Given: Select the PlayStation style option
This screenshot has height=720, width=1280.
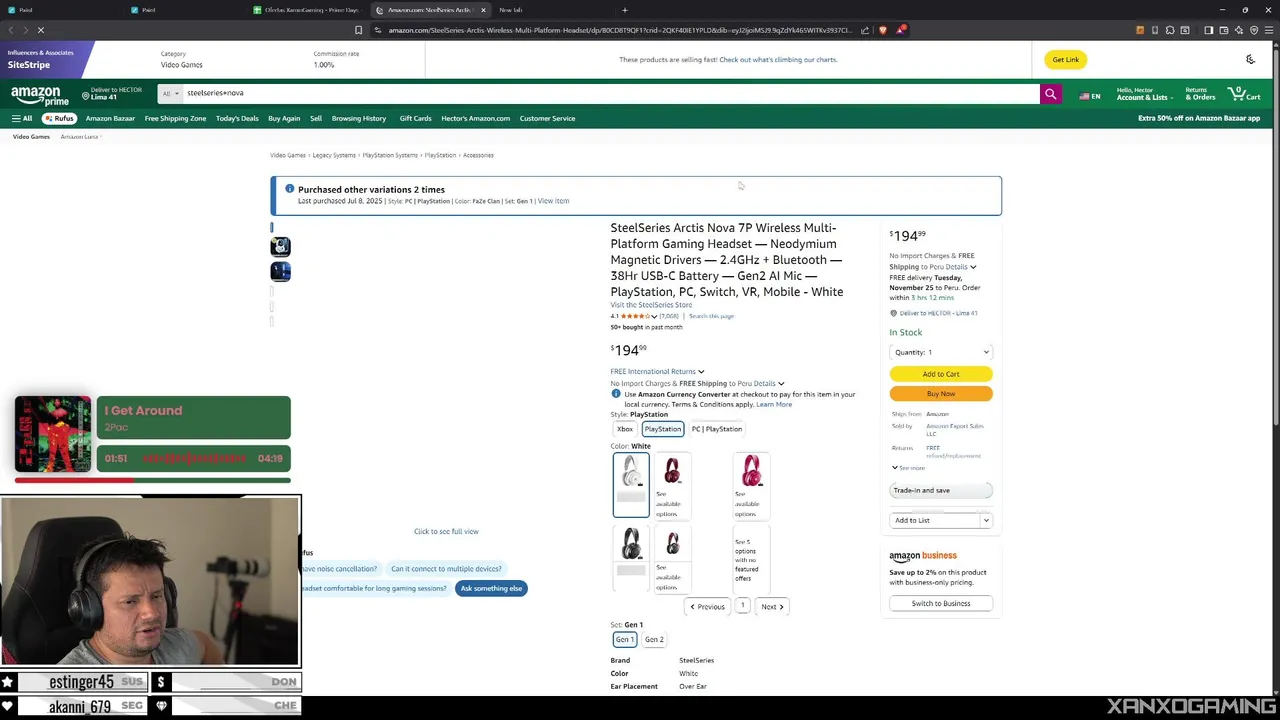Looking at the screenshot, I should click(662, 429).
